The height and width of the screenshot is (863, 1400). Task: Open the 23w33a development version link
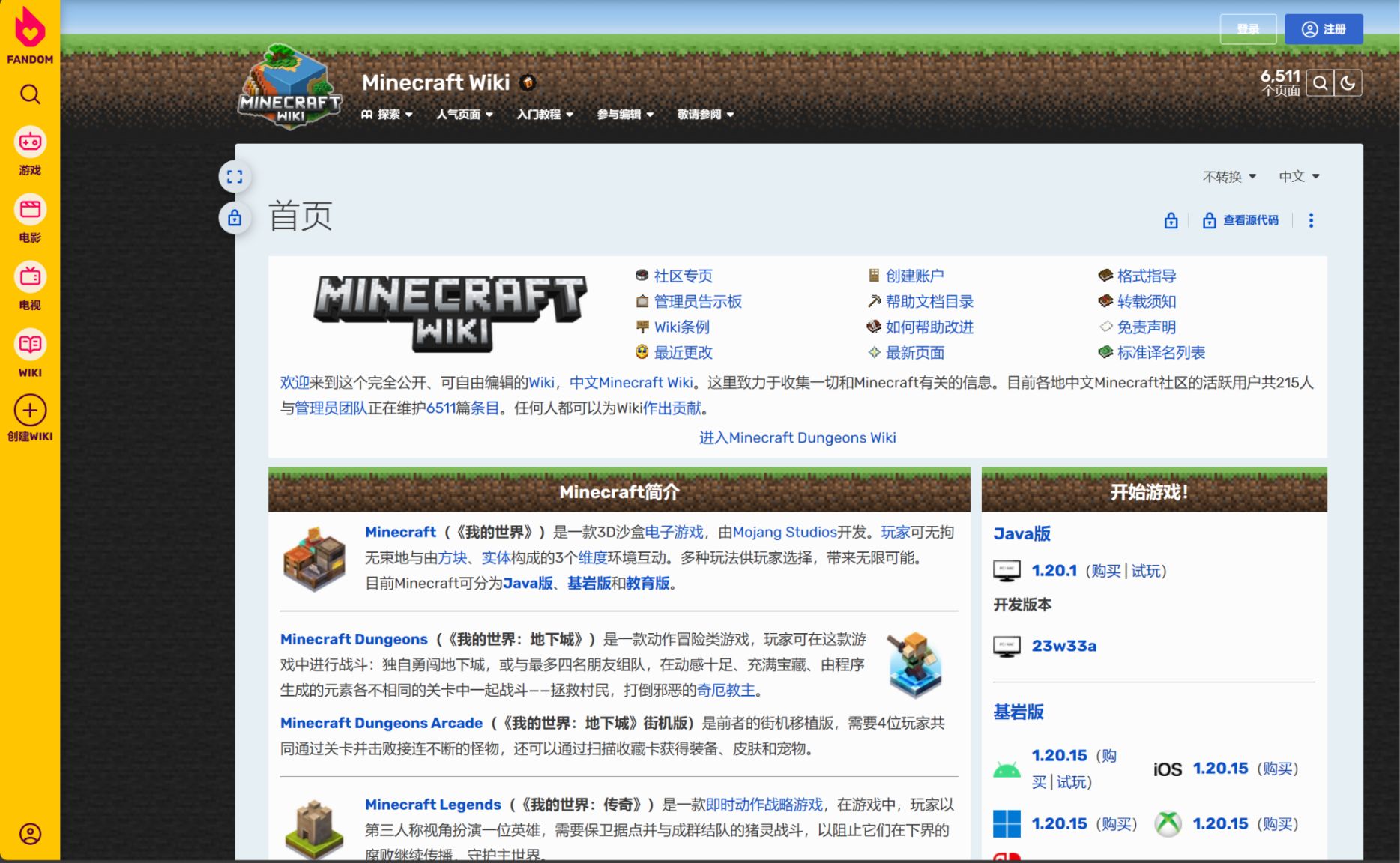pyautogui.click(x=1063, y=646)
